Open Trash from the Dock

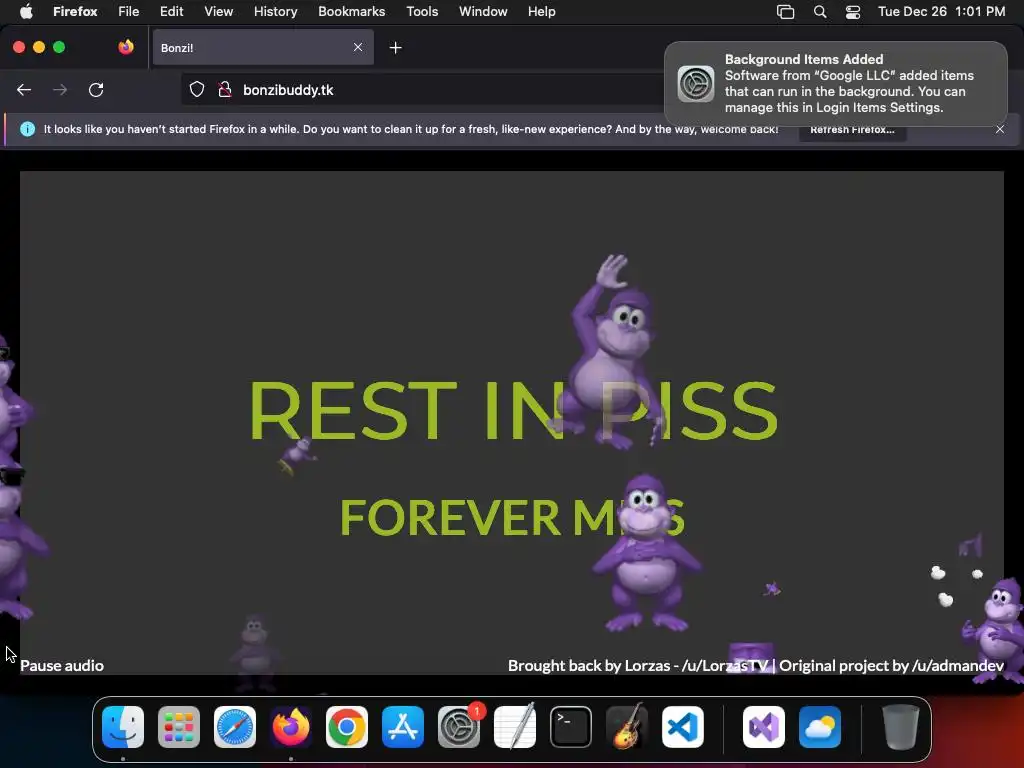(901, 727)
